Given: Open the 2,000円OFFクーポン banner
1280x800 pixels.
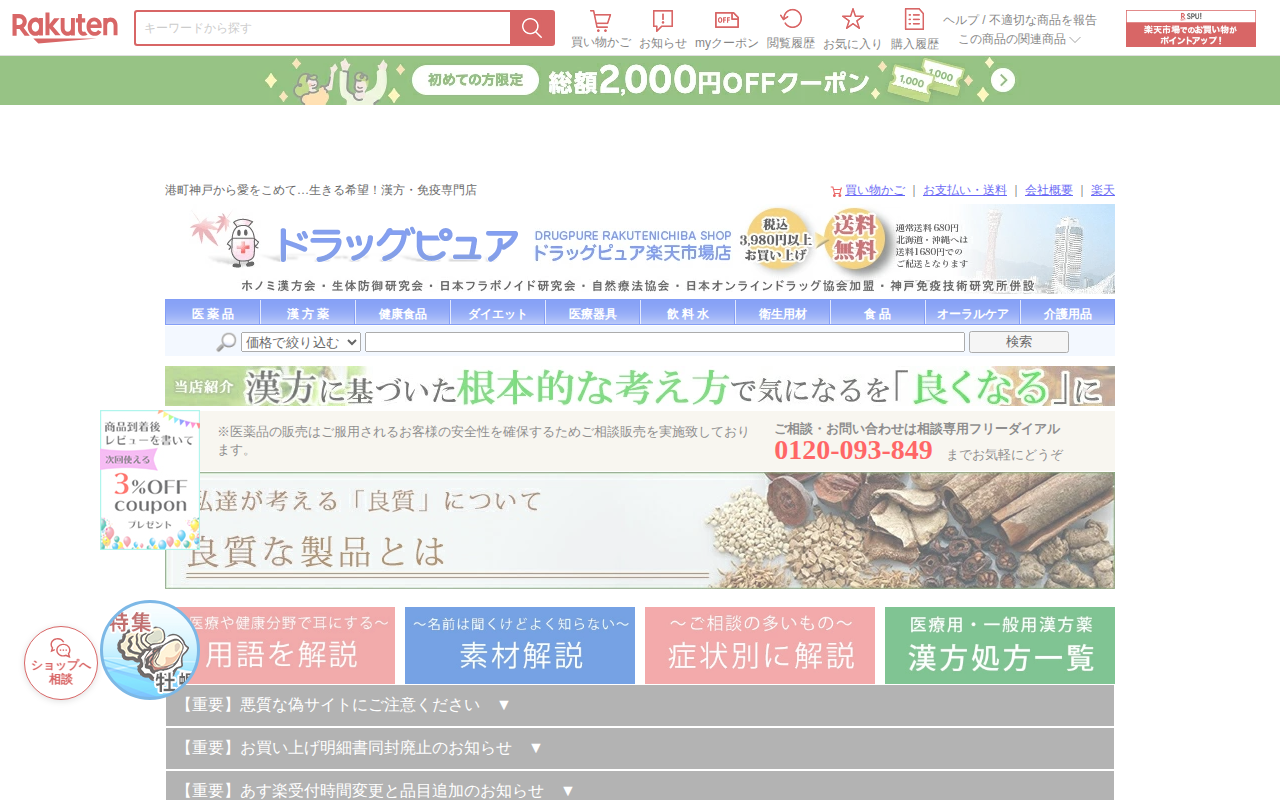Looking at the screenshot, I should click(640, 80).
